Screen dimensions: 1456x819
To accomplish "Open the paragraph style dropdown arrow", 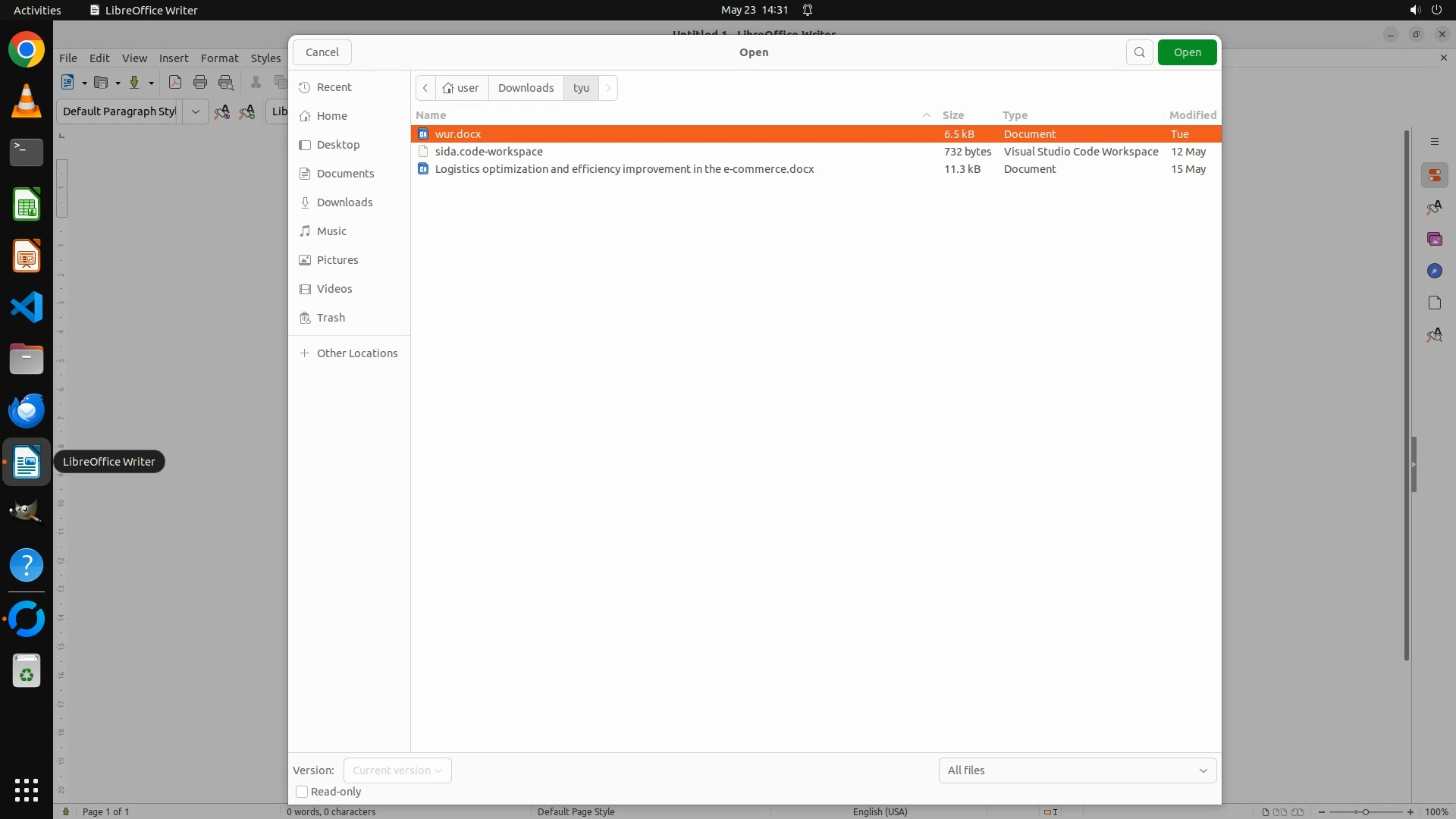I will [196, 111].
